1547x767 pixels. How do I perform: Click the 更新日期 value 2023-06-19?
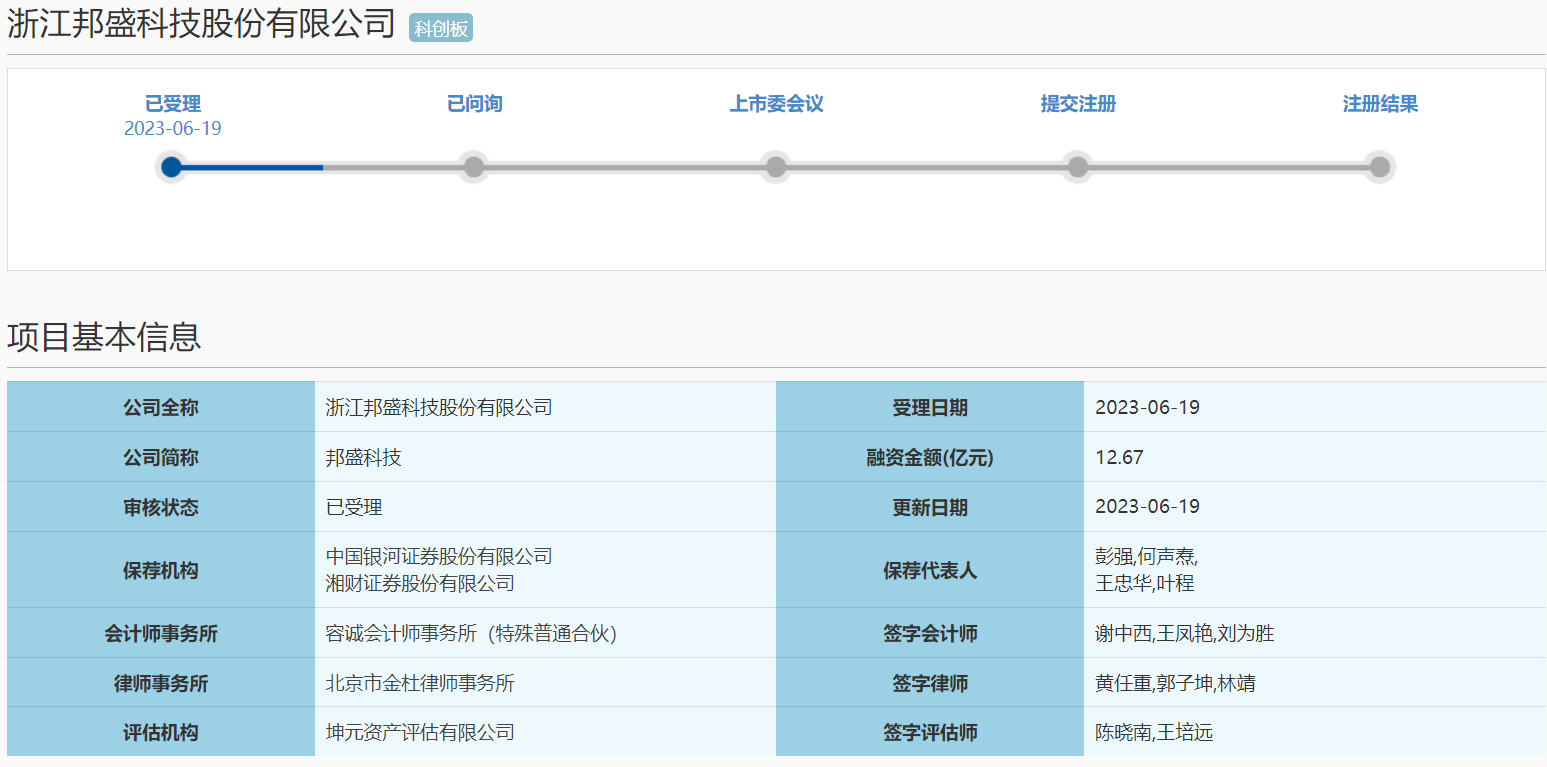(x=1147, y=506)
